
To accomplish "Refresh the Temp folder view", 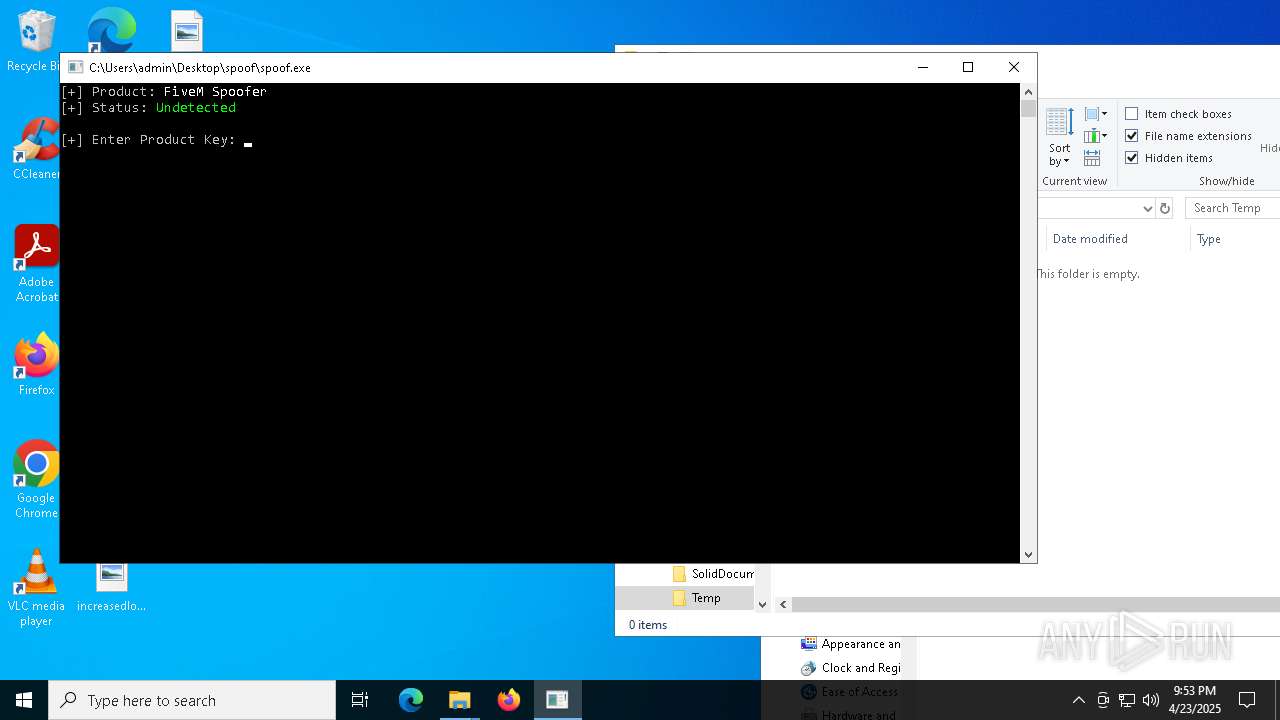I will pyautogui.click(x=1164, y=208).
